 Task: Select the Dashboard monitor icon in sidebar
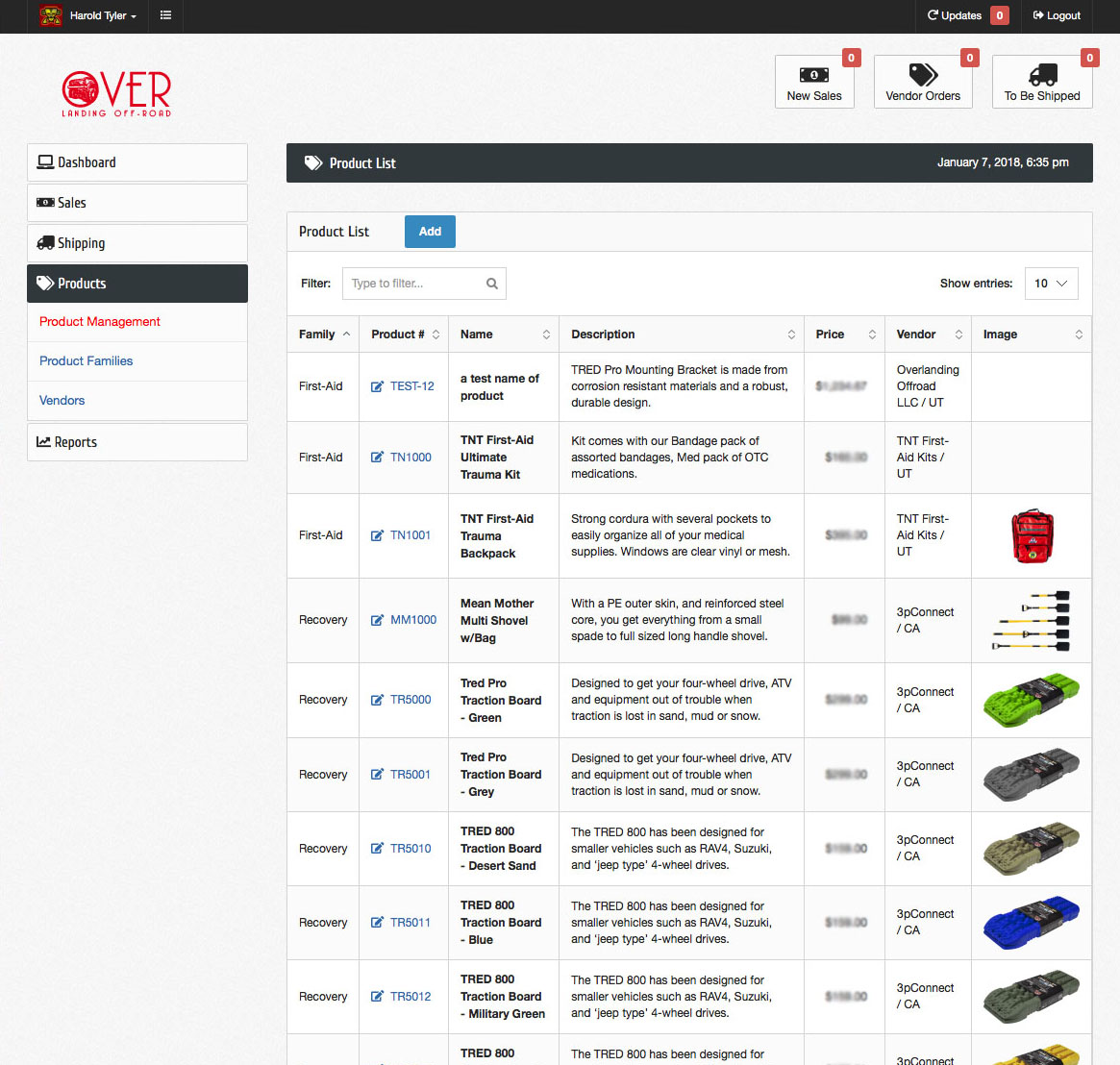coord(44,161)
